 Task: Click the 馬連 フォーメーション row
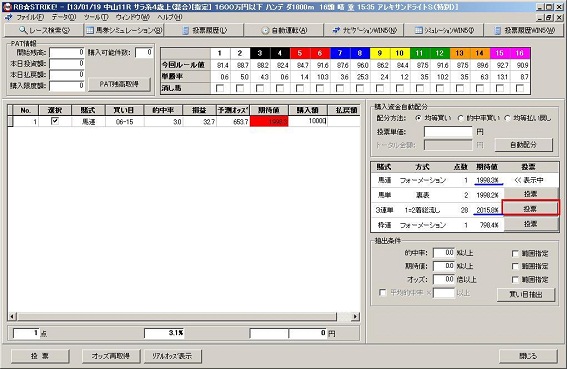[x=464, y=180]
